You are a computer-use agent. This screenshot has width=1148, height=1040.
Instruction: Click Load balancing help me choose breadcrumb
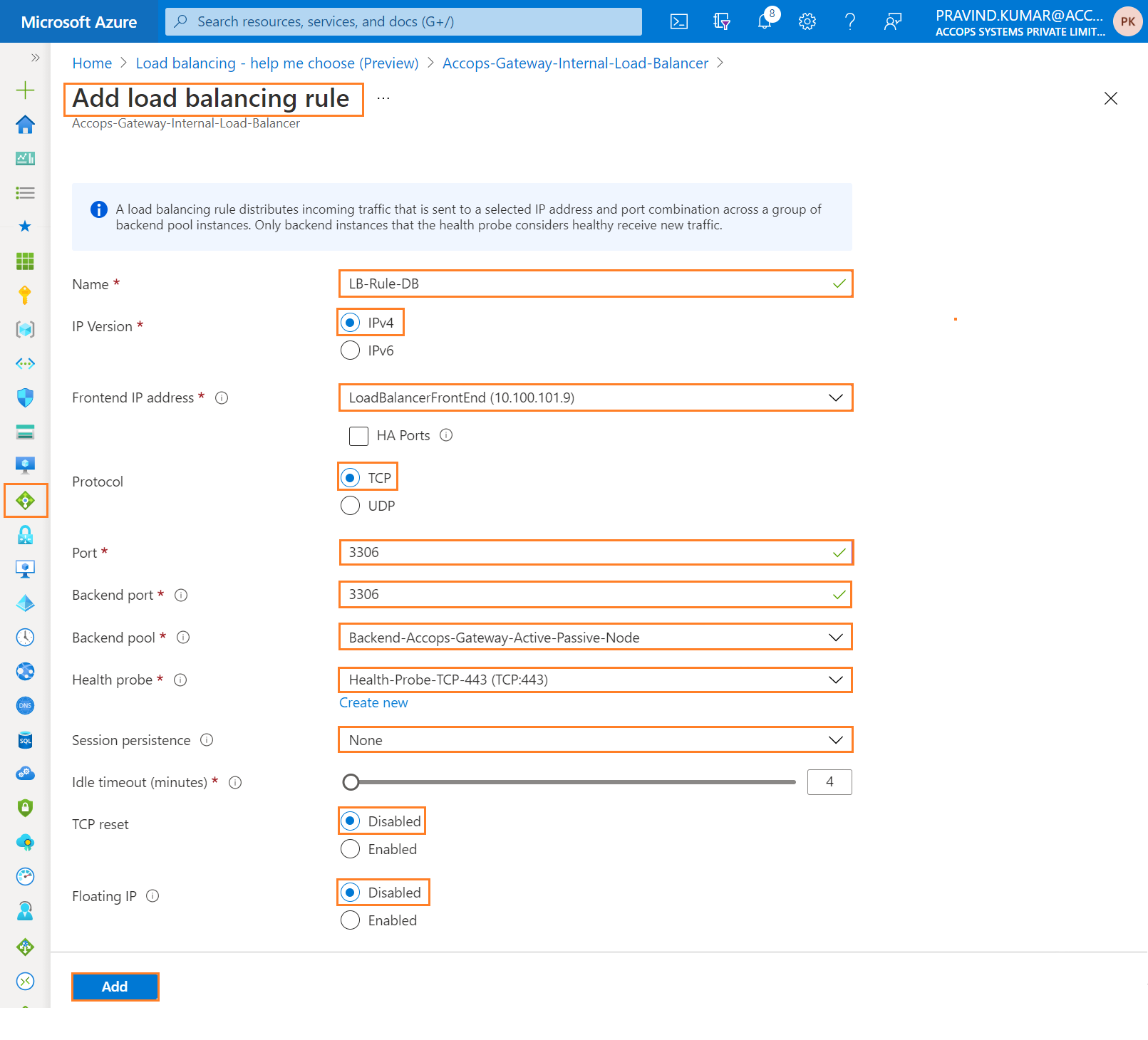click(x=277, y=63)
